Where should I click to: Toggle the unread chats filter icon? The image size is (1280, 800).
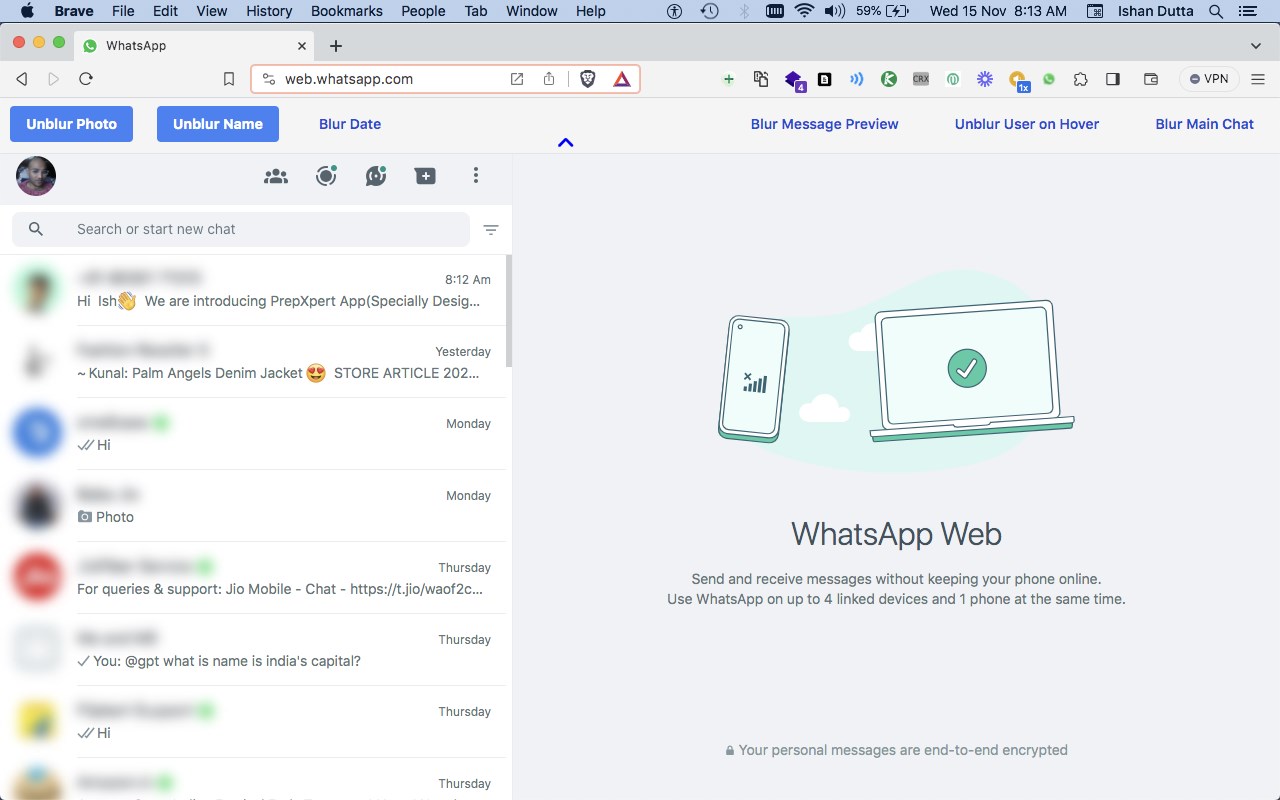point(491,230)
